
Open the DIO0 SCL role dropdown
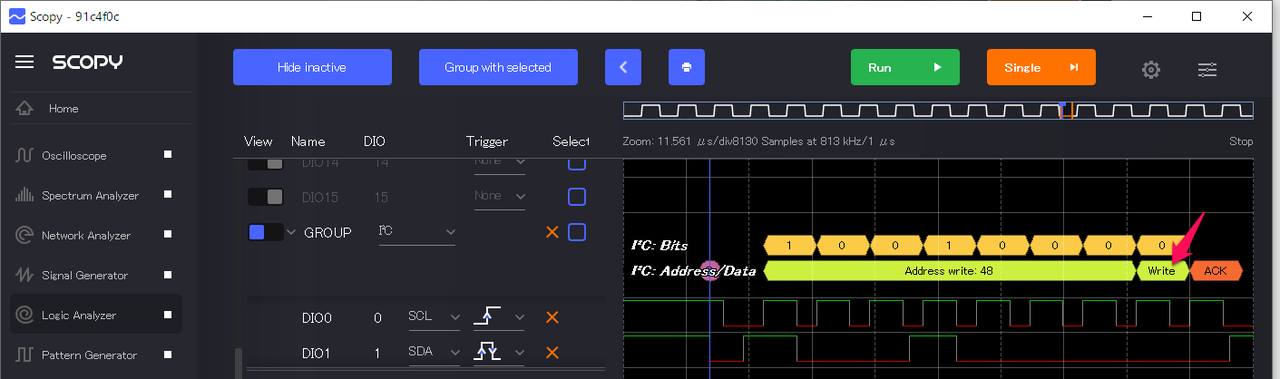433,318
